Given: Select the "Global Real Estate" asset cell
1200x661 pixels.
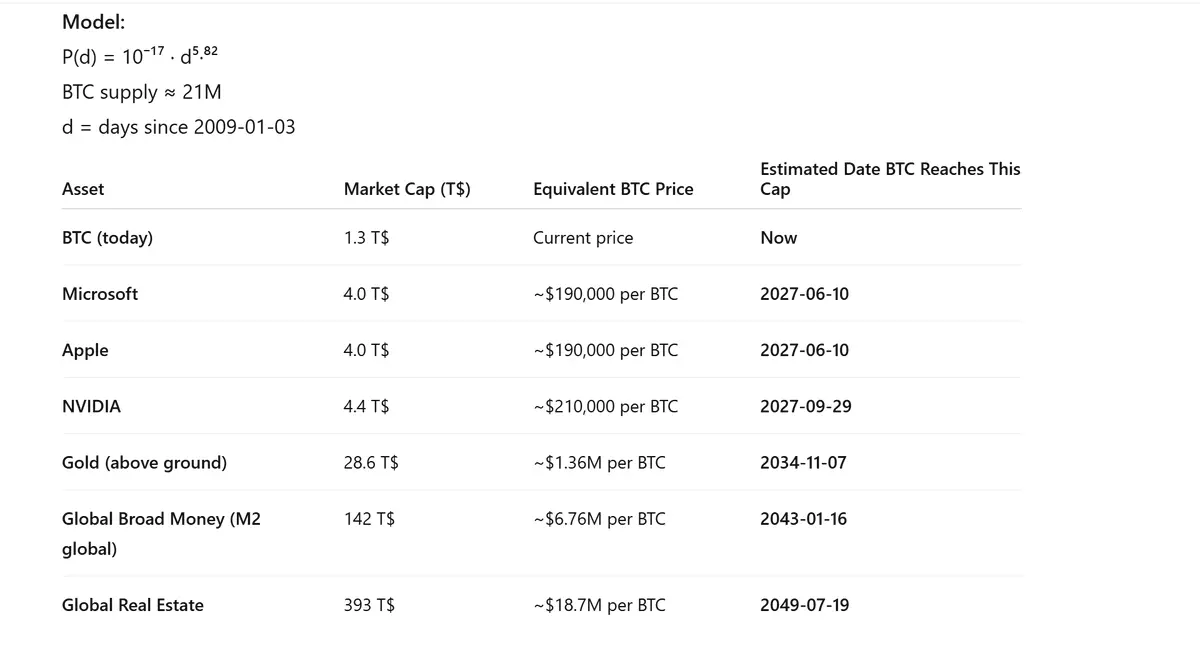Looking at the screenshot, I should [x=132, y=605].
